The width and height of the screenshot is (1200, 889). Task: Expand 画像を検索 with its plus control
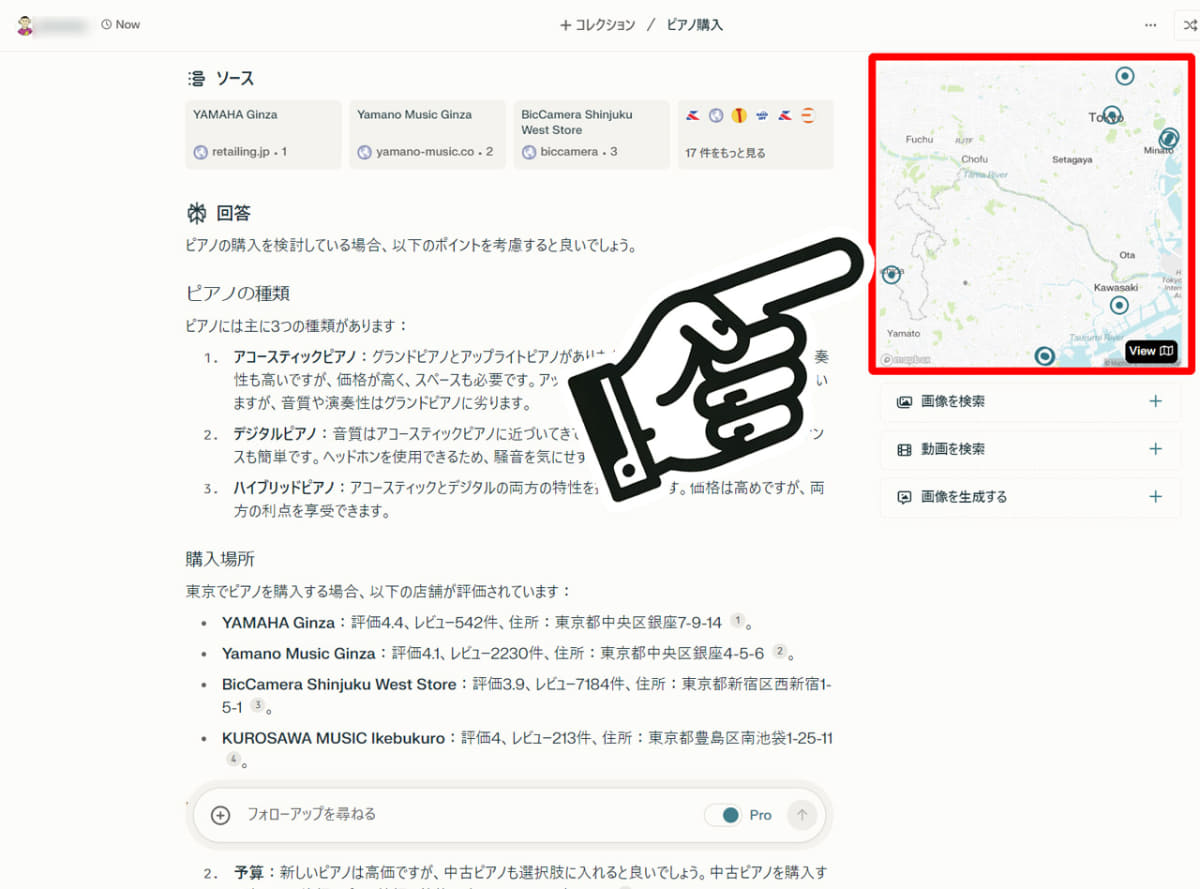point(1155,401)
